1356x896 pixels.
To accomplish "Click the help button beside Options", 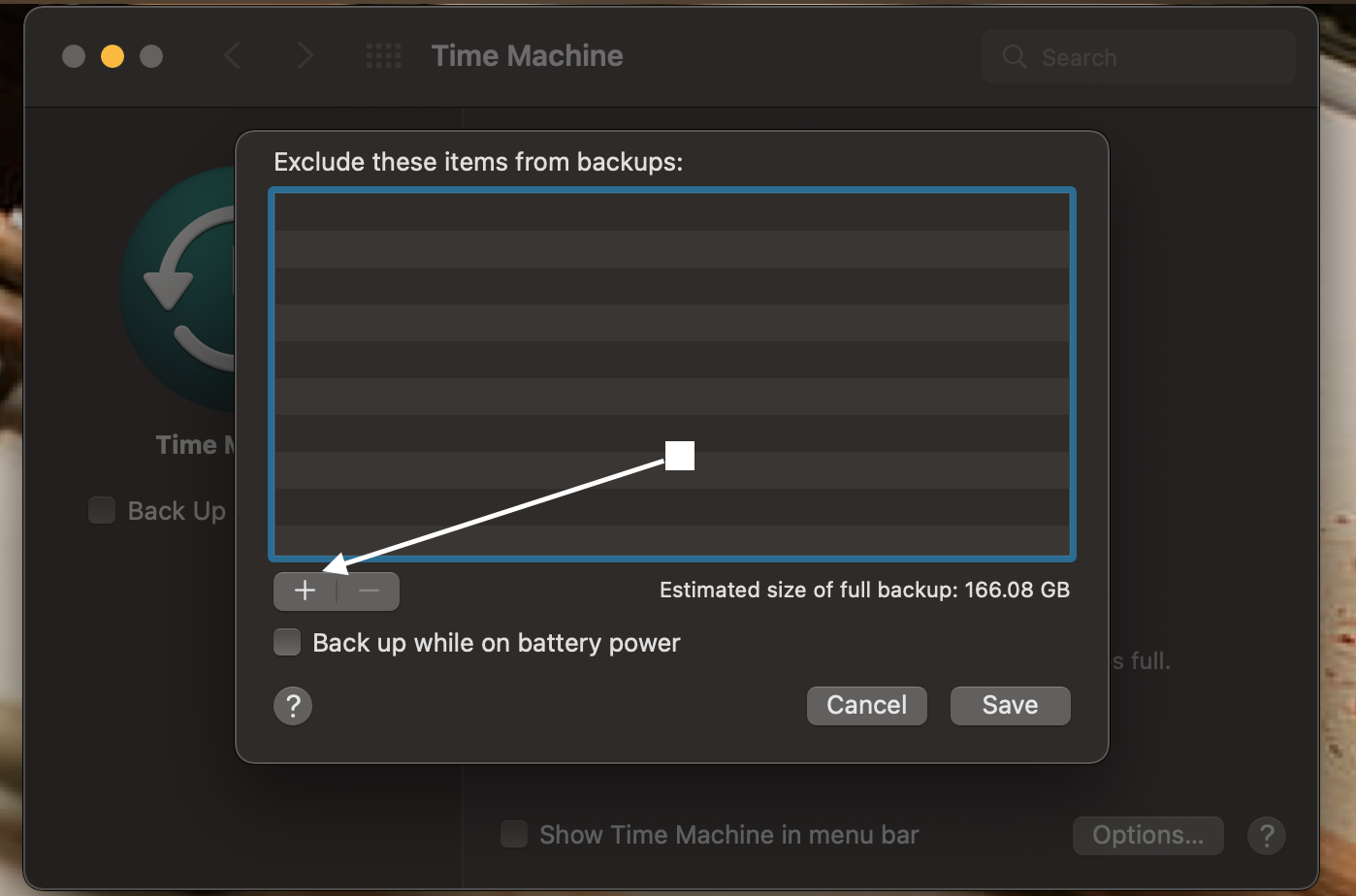I will [1266, 835].
